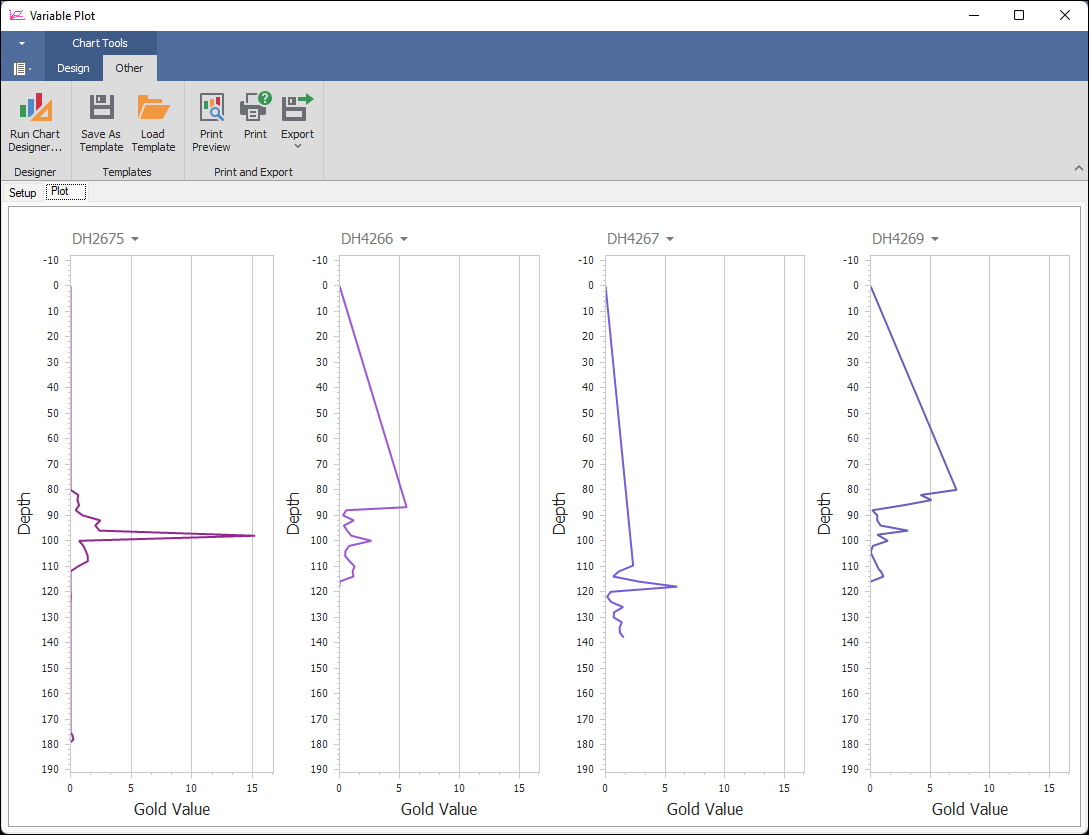Maximize the Variable Plot window
This screenshot has height=835, width=1089.
1018,15
